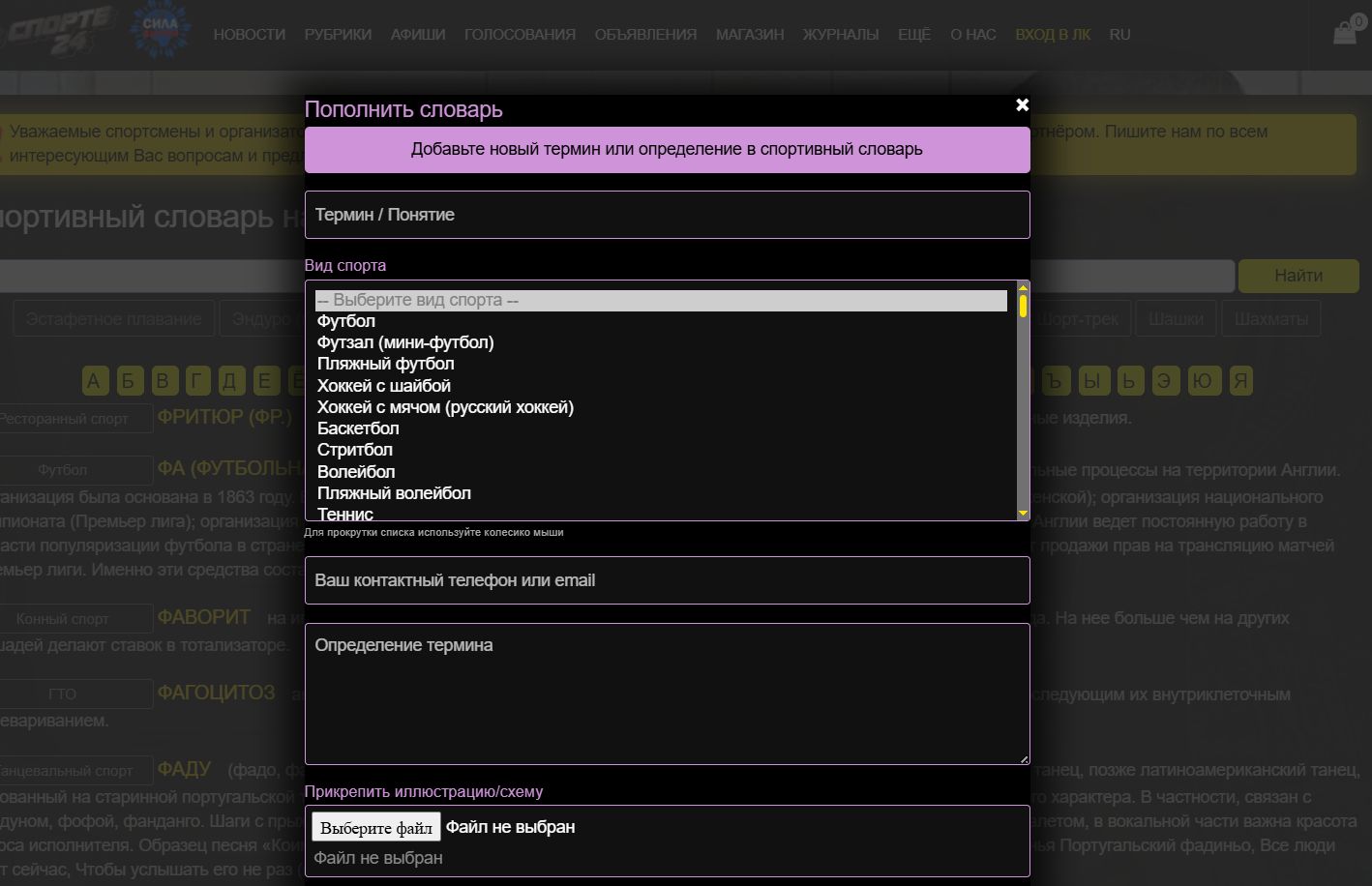Select Баскетбол in sport list
The height and width of the screenshot is (886, 1372).
tap(661, 428)
